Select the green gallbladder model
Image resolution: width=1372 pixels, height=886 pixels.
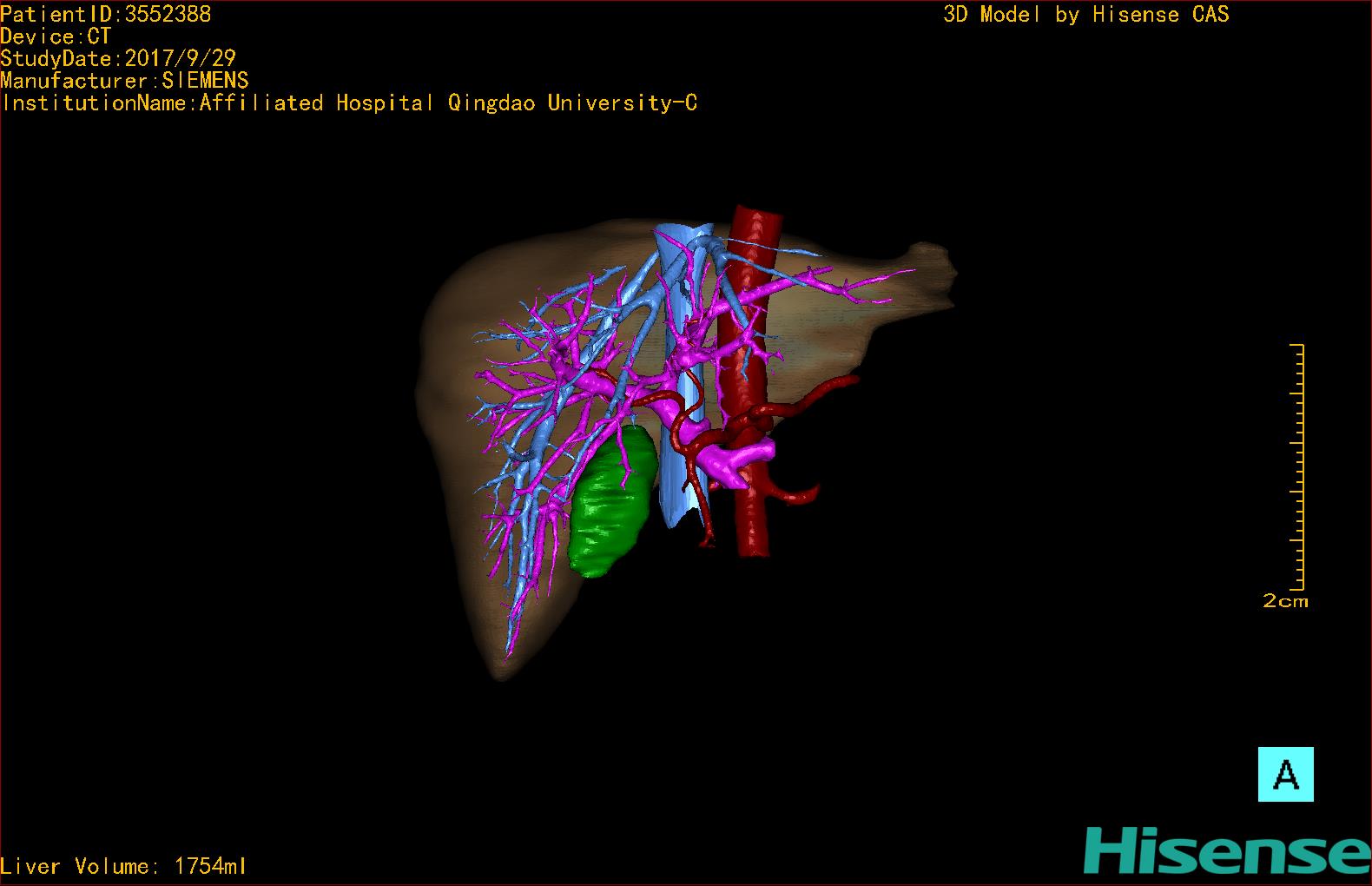tap(613, 501)
